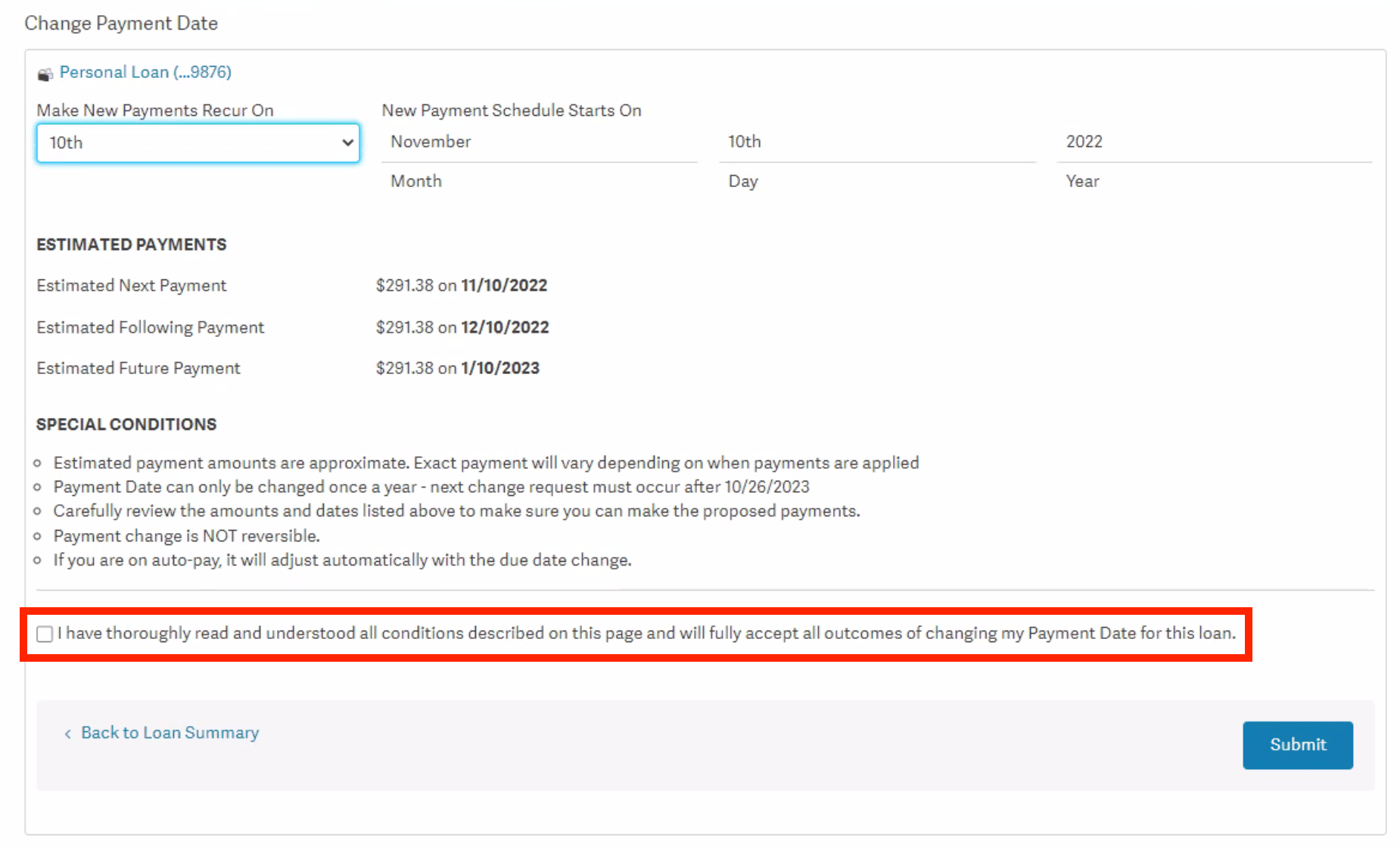Expand the payment date selector showing 10th
The image size is (1400, 848).
pyautogui.click(x=197, y=142)
